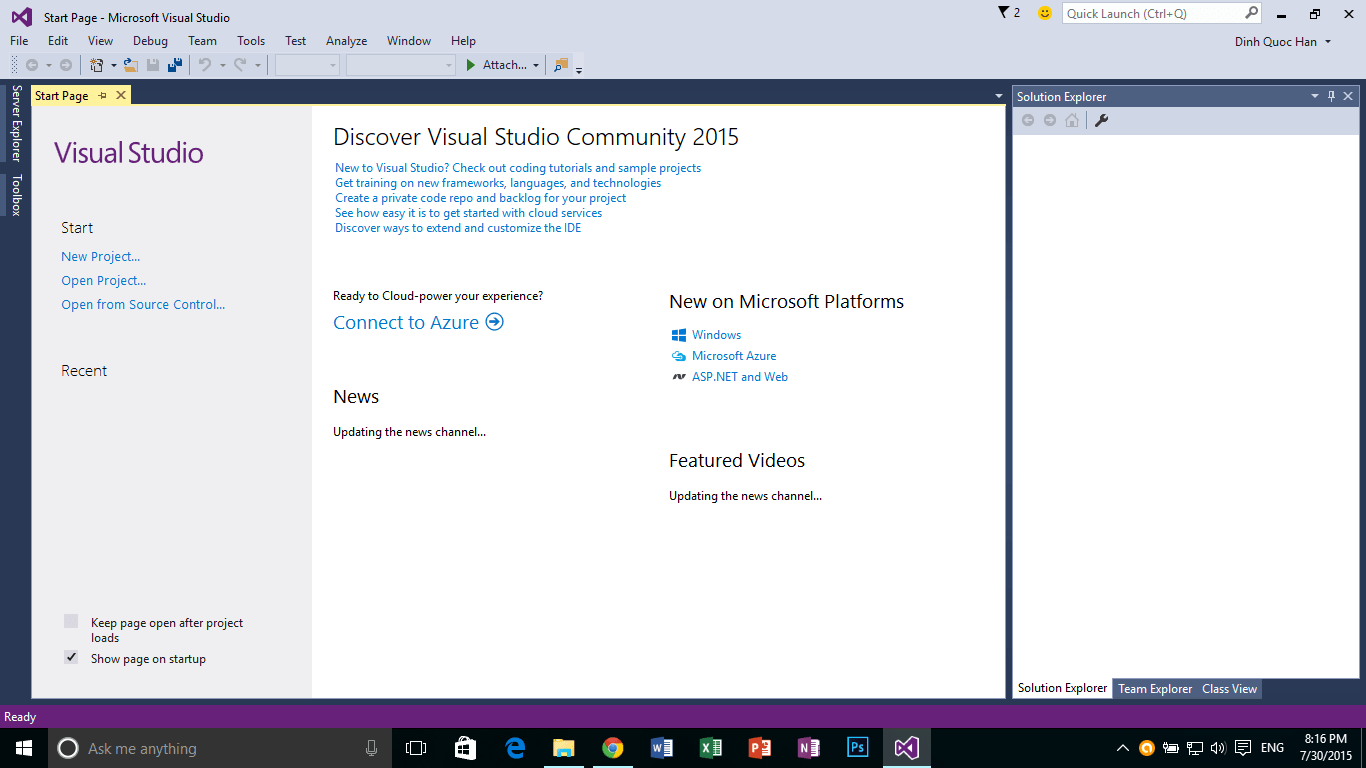Screen dimensions: 1366x768
Task: Open the Solution Configurations combo box
Action: [x=308, y=65]
